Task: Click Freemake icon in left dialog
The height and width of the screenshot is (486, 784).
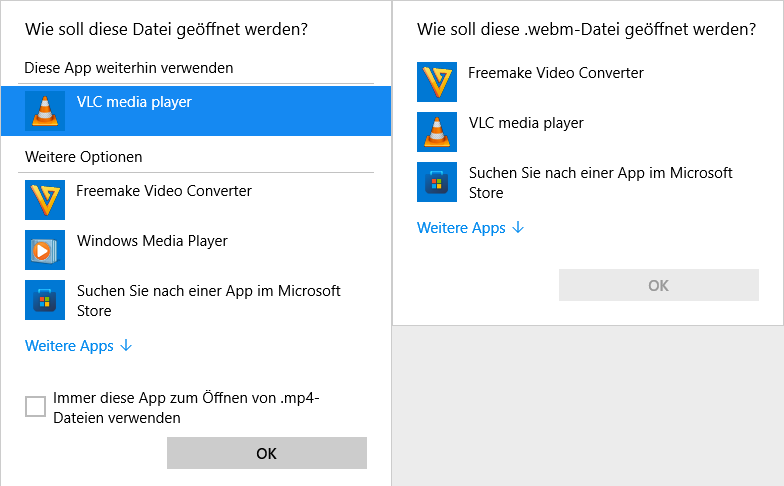Action: pyautogui.click(x=45, y=200)
